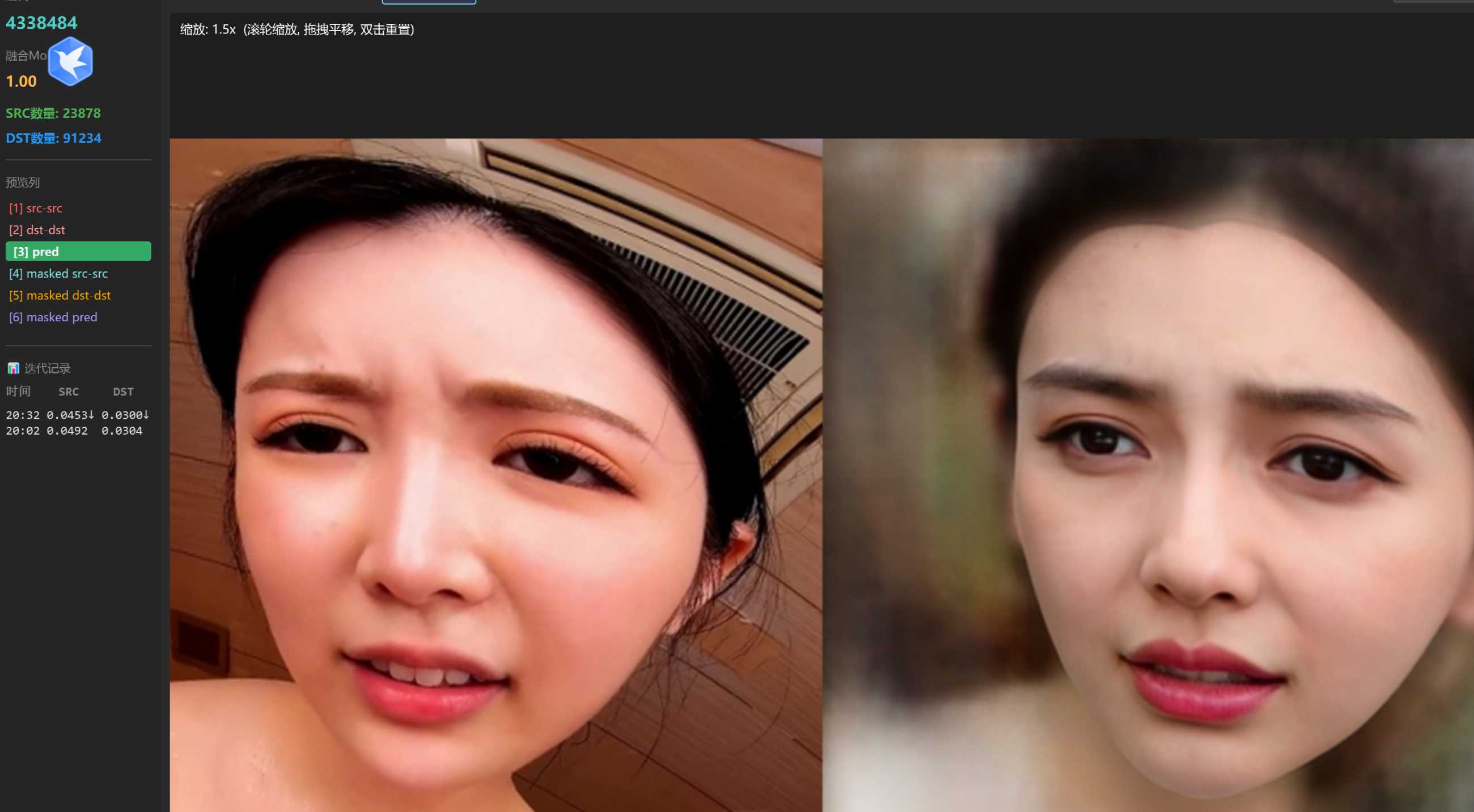
Task: Click the iteration count 4338484
Action: point(41,23)
